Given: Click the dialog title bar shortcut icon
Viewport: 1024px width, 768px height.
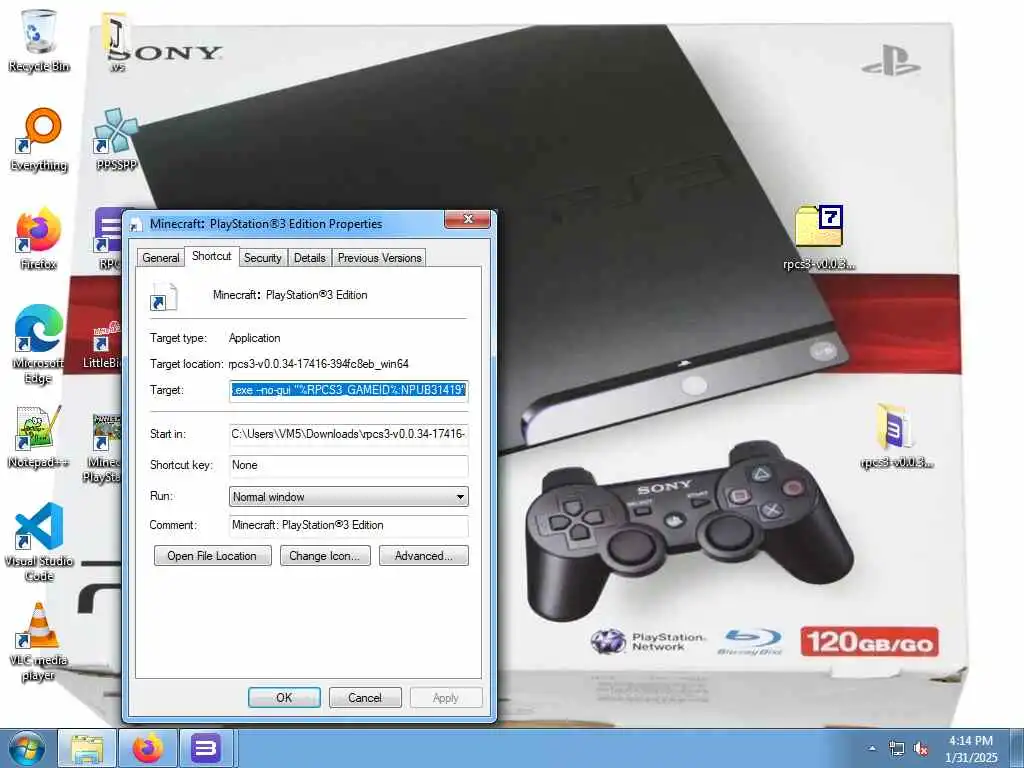Looking at the screenshot, I should pos(136,224).
